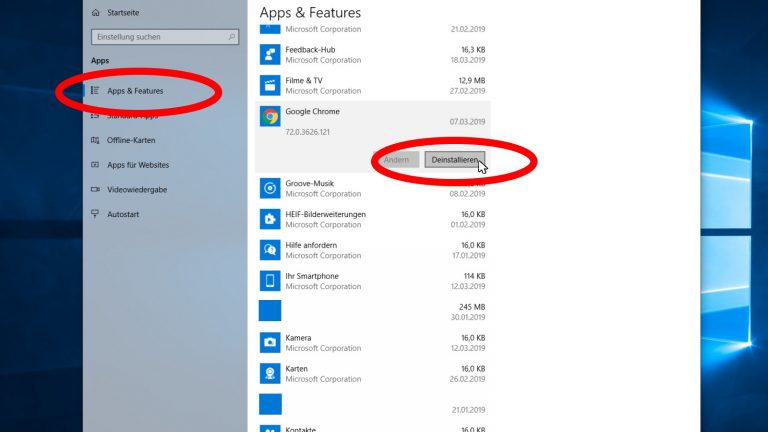Go to Apps für Websites

[137, 164]
